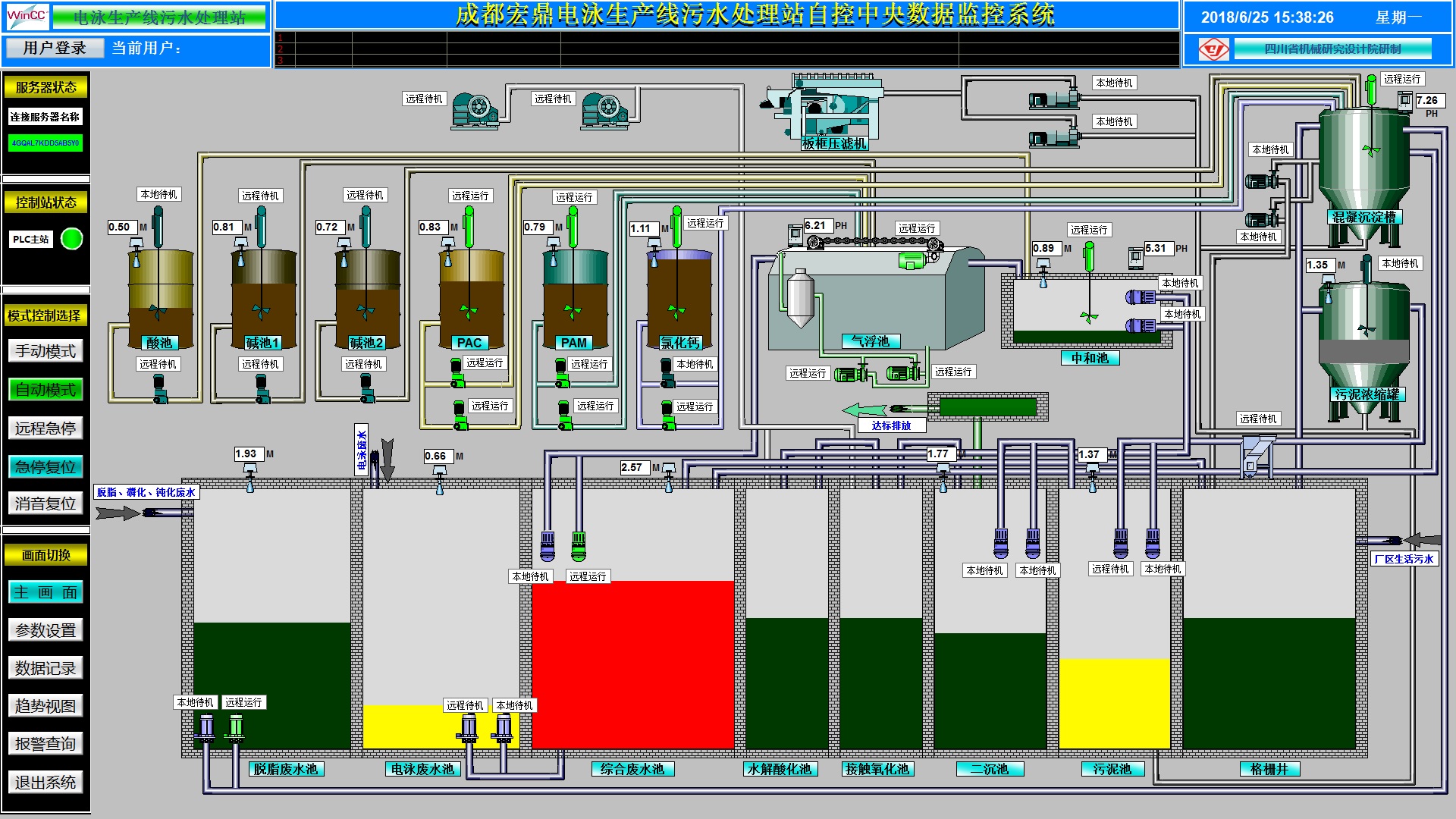The height and width of the screenshot is (819, 1456).
Task: Click the upper PAC metering pump
Action: coord(457,372)
